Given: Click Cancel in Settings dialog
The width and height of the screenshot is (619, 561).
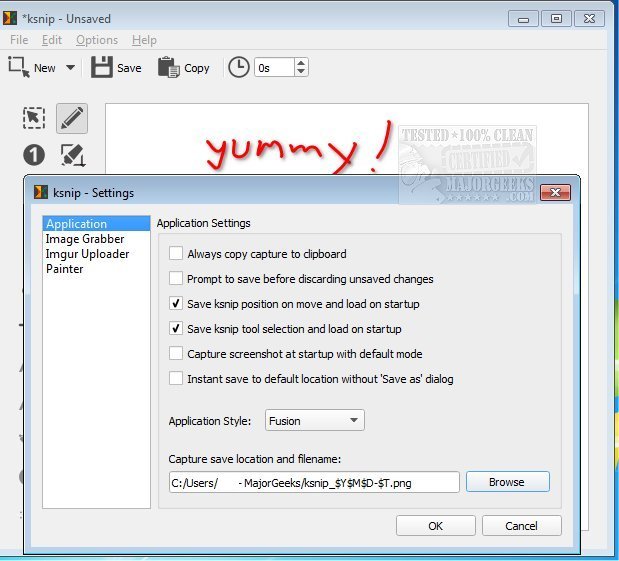Looking at the screenshot, I should click(521, 526).
